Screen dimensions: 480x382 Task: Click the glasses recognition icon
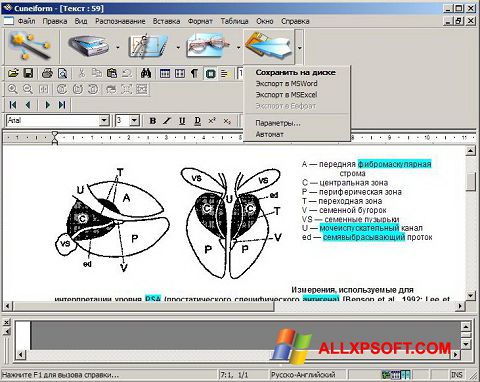(x=209, y=47)
